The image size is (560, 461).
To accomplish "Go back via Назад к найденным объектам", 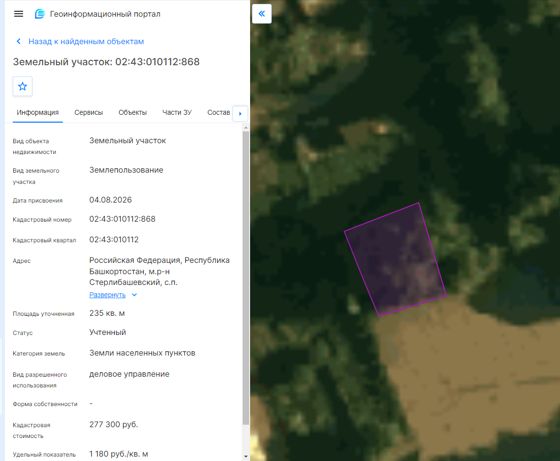I will tap(86, 41).
